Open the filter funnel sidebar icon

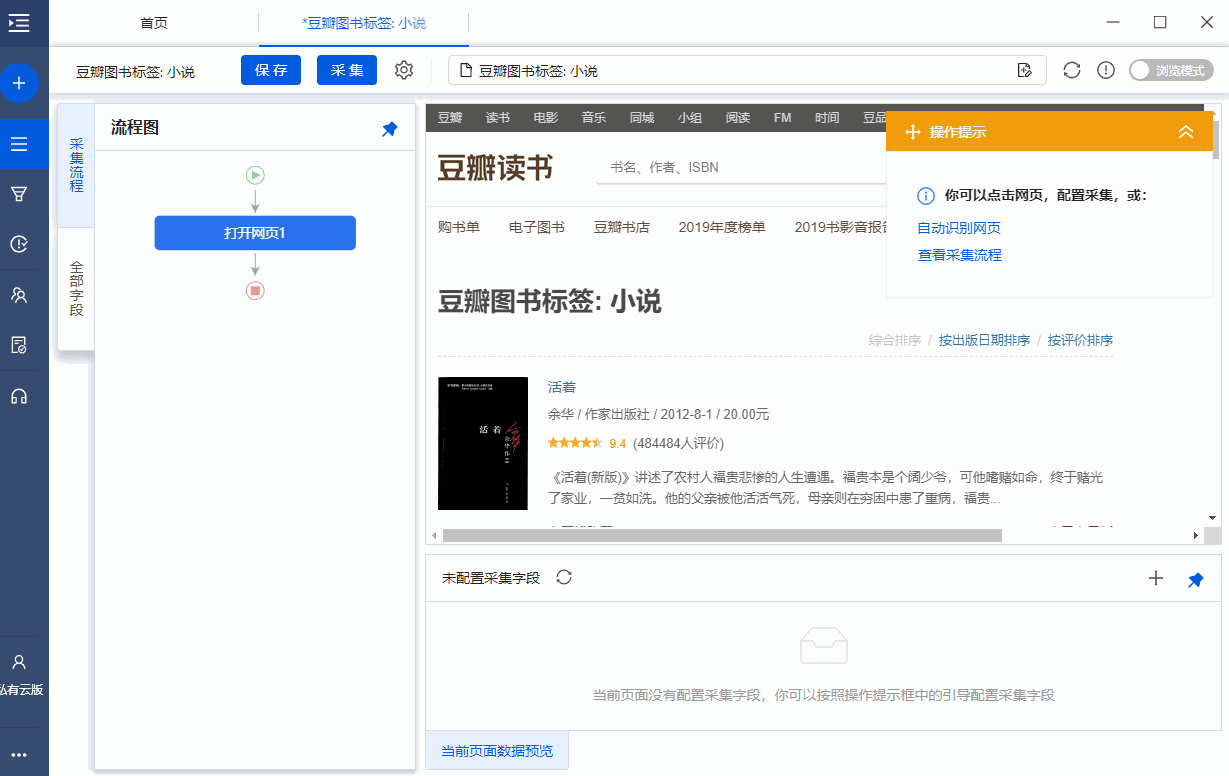click(19, 194)
